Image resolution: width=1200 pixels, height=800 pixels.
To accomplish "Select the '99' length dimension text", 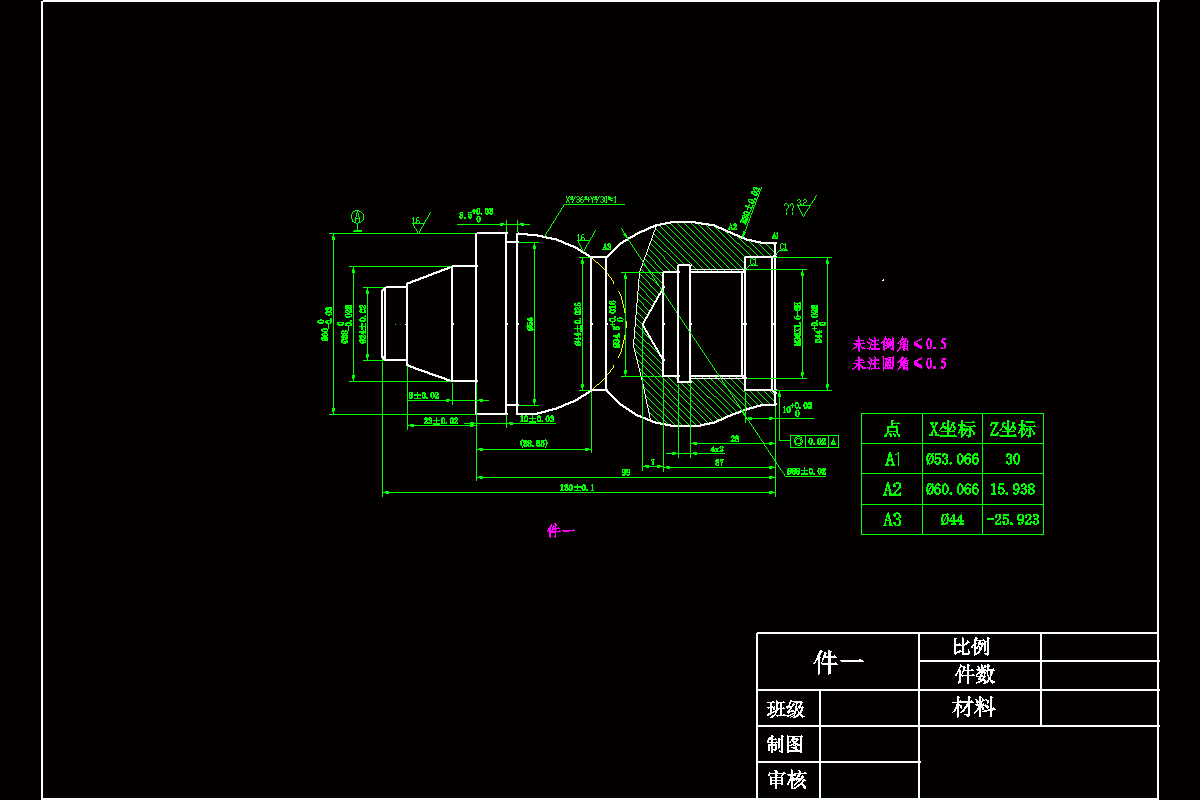I will point(625,472).
